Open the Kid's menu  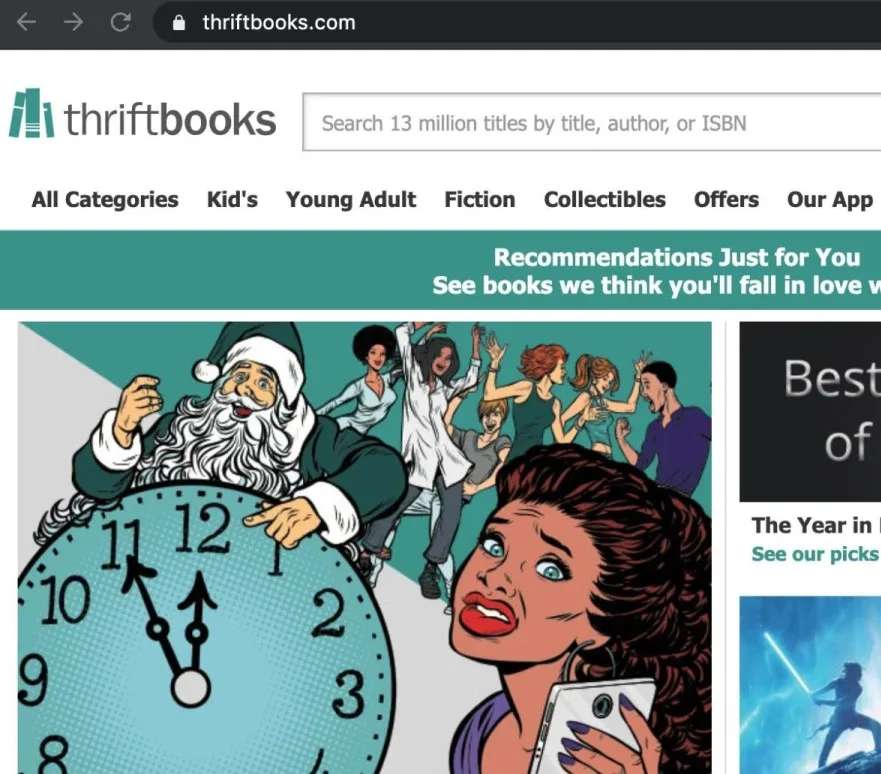[232, 199]
